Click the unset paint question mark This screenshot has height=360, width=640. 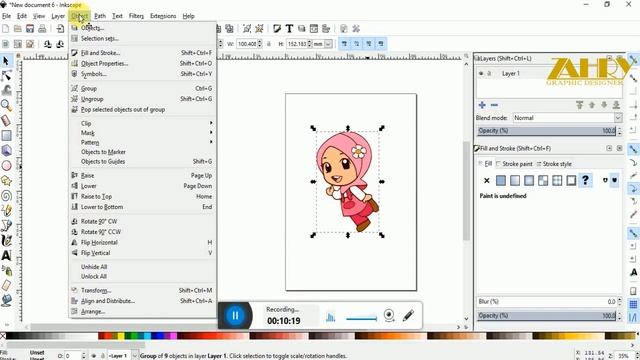click(x=585, y=180)
